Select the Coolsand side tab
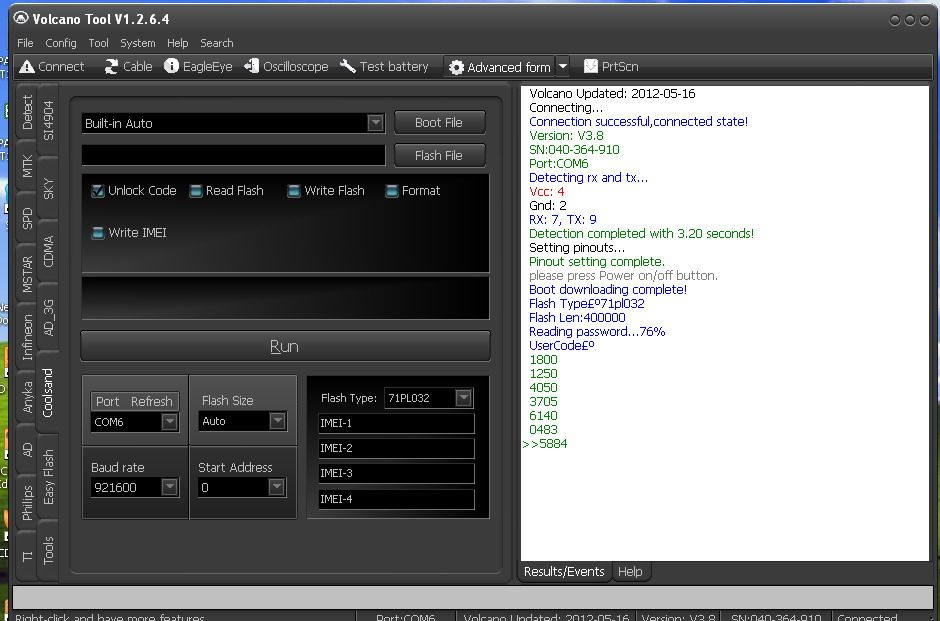This screenshot has width=940, height=621. 48,393
